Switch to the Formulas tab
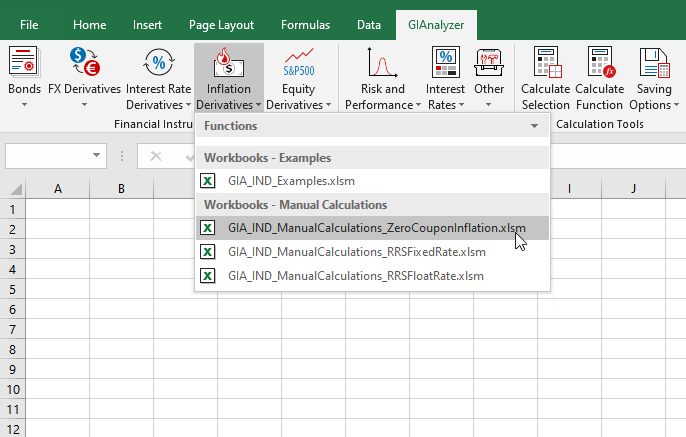The width and height of the screenshot is (686, 437). pyautogui.click(x=305, y=25)
